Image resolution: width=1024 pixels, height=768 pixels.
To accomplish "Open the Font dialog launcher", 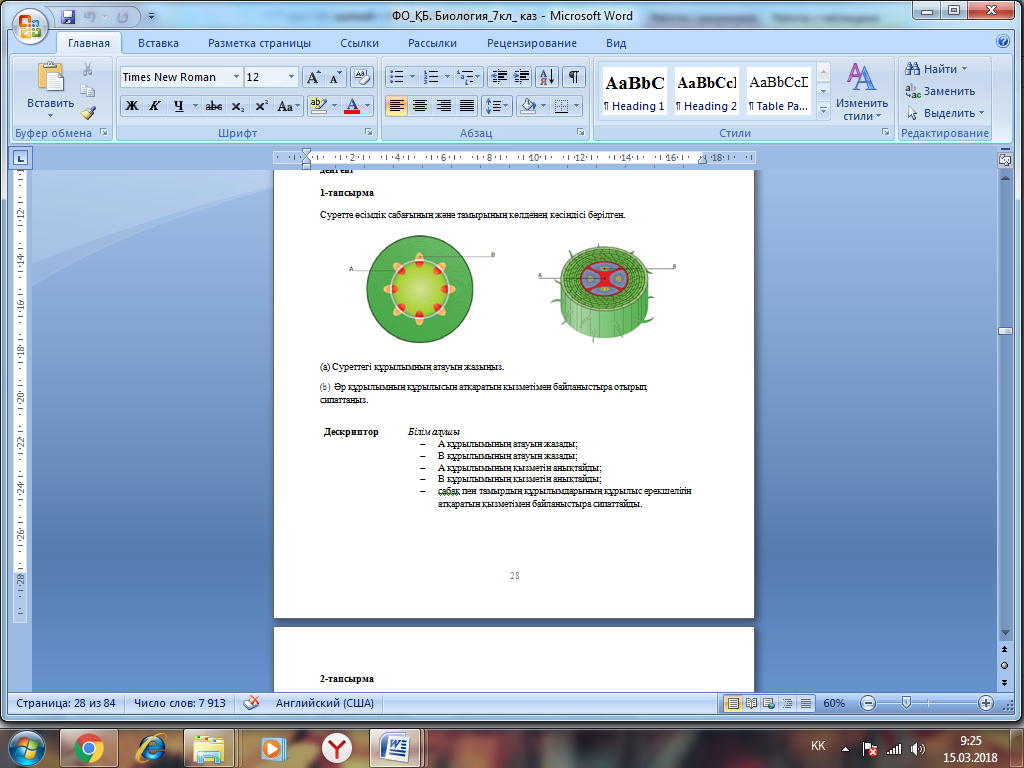I will pos(369,132).
